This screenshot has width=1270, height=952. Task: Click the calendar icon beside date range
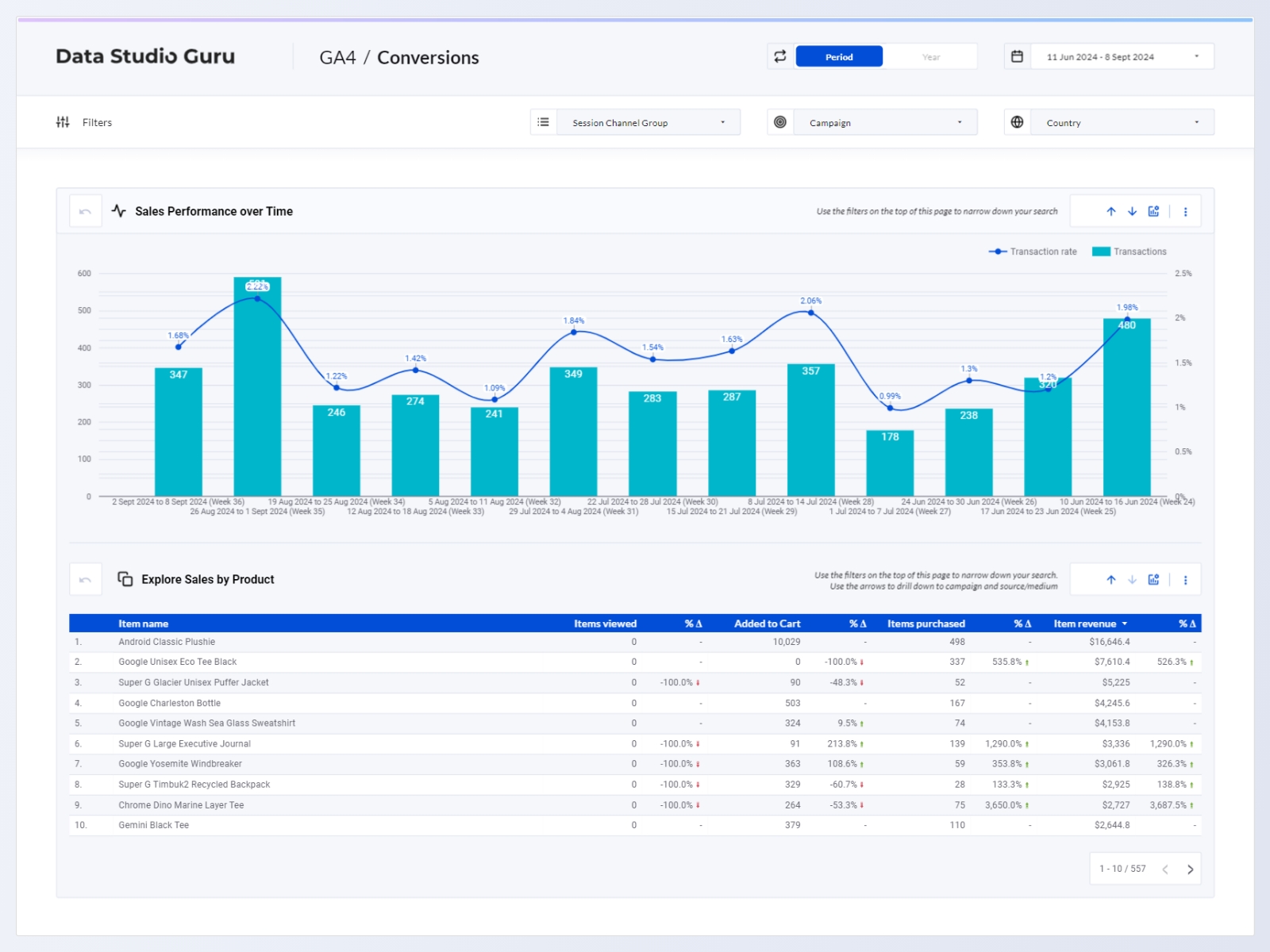tap(1017, 56)
